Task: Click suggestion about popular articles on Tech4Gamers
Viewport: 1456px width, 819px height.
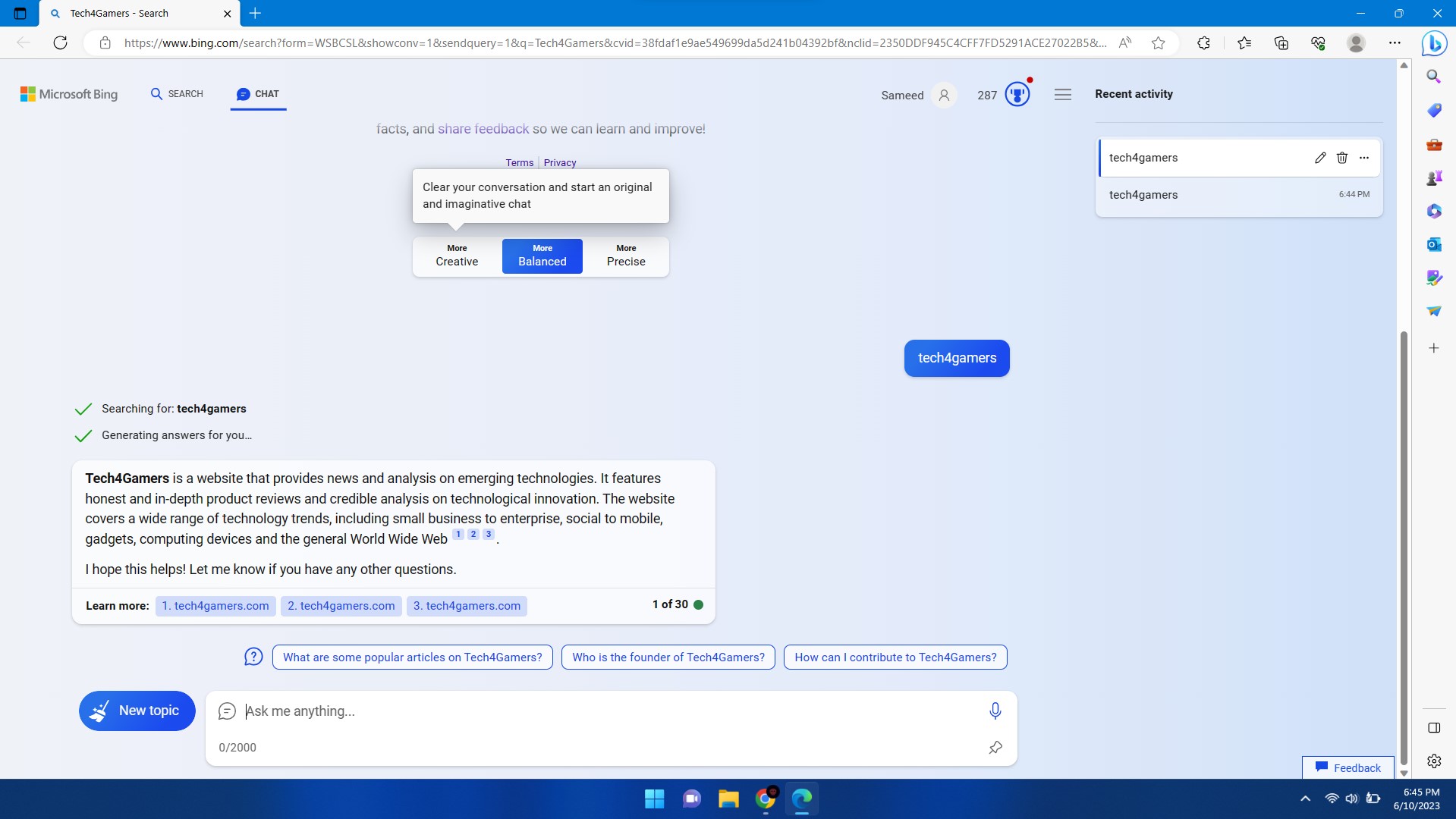Action: tap(413, 657)
